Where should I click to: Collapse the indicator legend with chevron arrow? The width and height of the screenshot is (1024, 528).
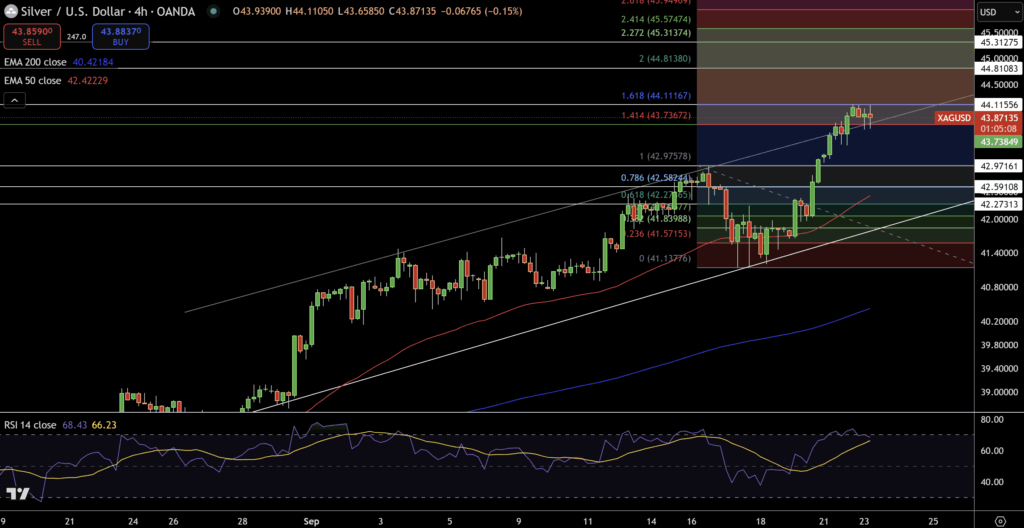point(14,100)
